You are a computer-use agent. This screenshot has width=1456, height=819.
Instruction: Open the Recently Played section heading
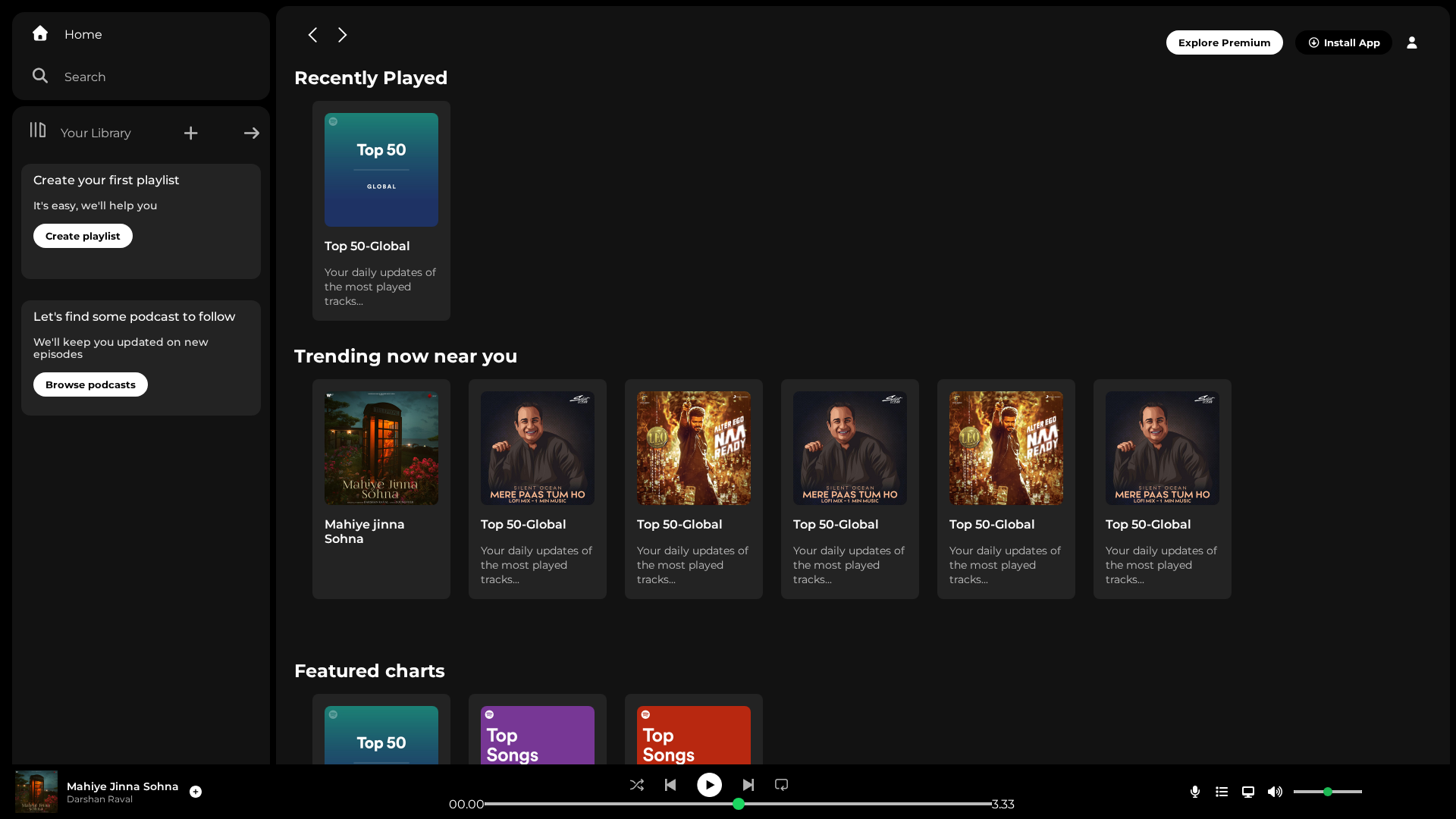(x=371, y=78)
